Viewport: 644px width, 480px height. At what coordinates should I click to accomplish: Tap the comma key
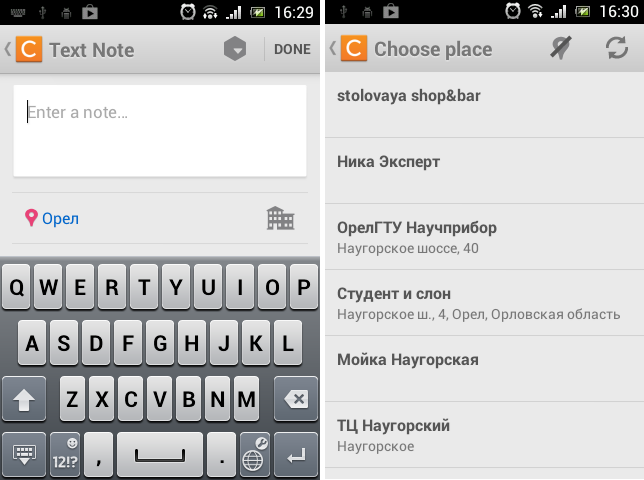pyautogui.click(x=98, y=455)
